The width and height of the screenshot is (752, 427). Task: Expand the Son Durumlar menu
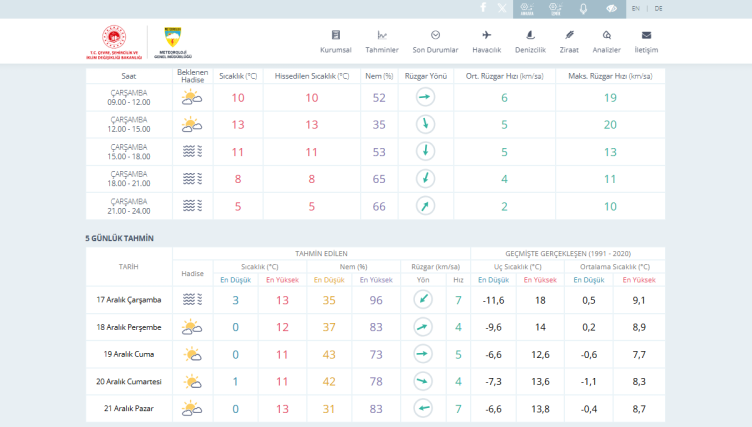[435, 41]
